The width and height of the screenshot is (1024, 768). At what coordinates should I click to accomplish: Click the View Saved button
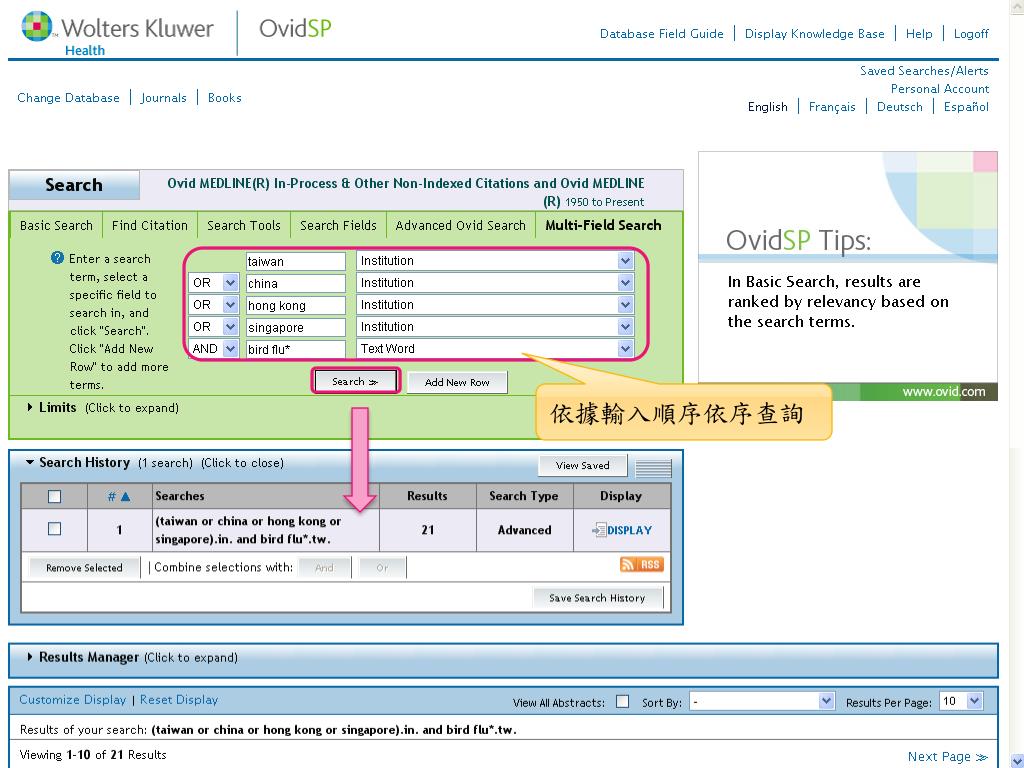click(583, 466)
